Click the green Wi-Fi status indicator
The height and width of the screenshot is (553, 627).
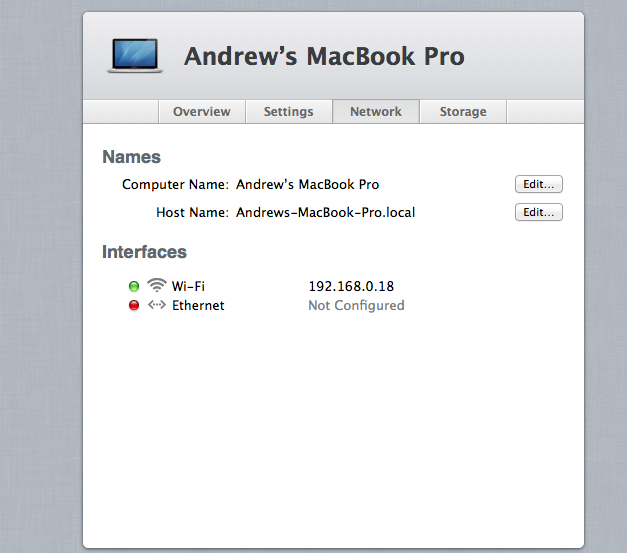click(x=134, y=286)
